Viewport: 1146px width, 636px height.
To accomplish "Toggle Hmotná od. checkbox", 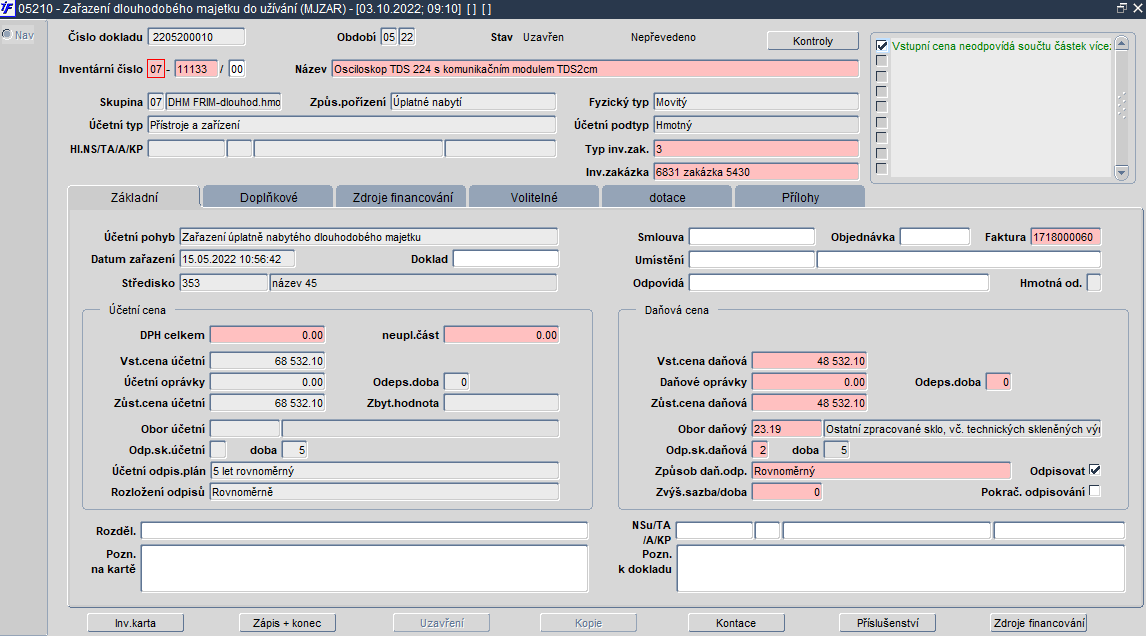I will [1094, 283].
